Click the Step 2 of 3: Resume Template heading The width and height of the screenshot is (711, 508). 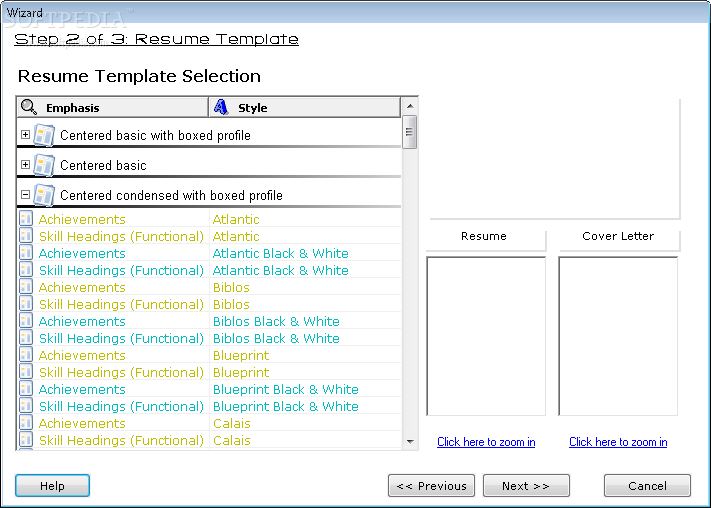pyautogui.click(x=156, y=39)
